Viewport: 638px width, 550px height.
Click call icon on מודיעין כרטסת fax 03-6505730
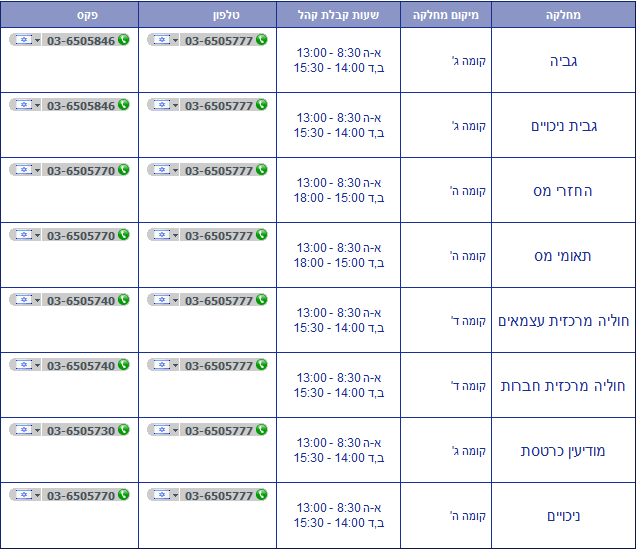click(123, 430)
